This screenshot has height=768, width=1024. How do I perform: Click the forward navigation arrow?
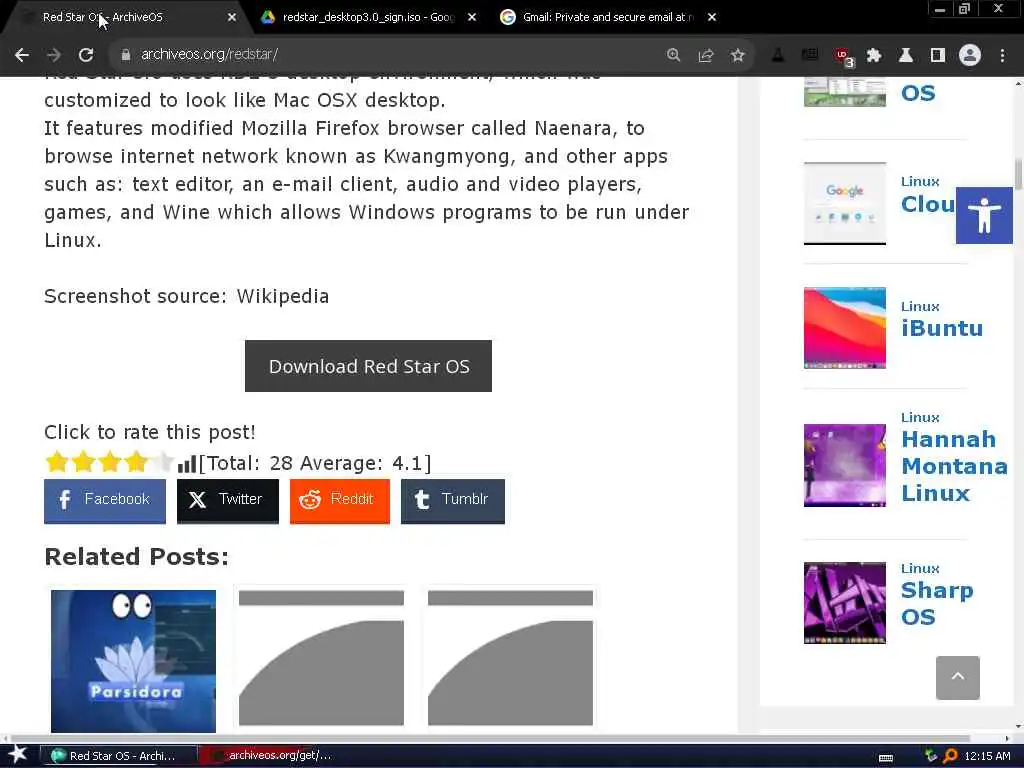click(54, 55)
